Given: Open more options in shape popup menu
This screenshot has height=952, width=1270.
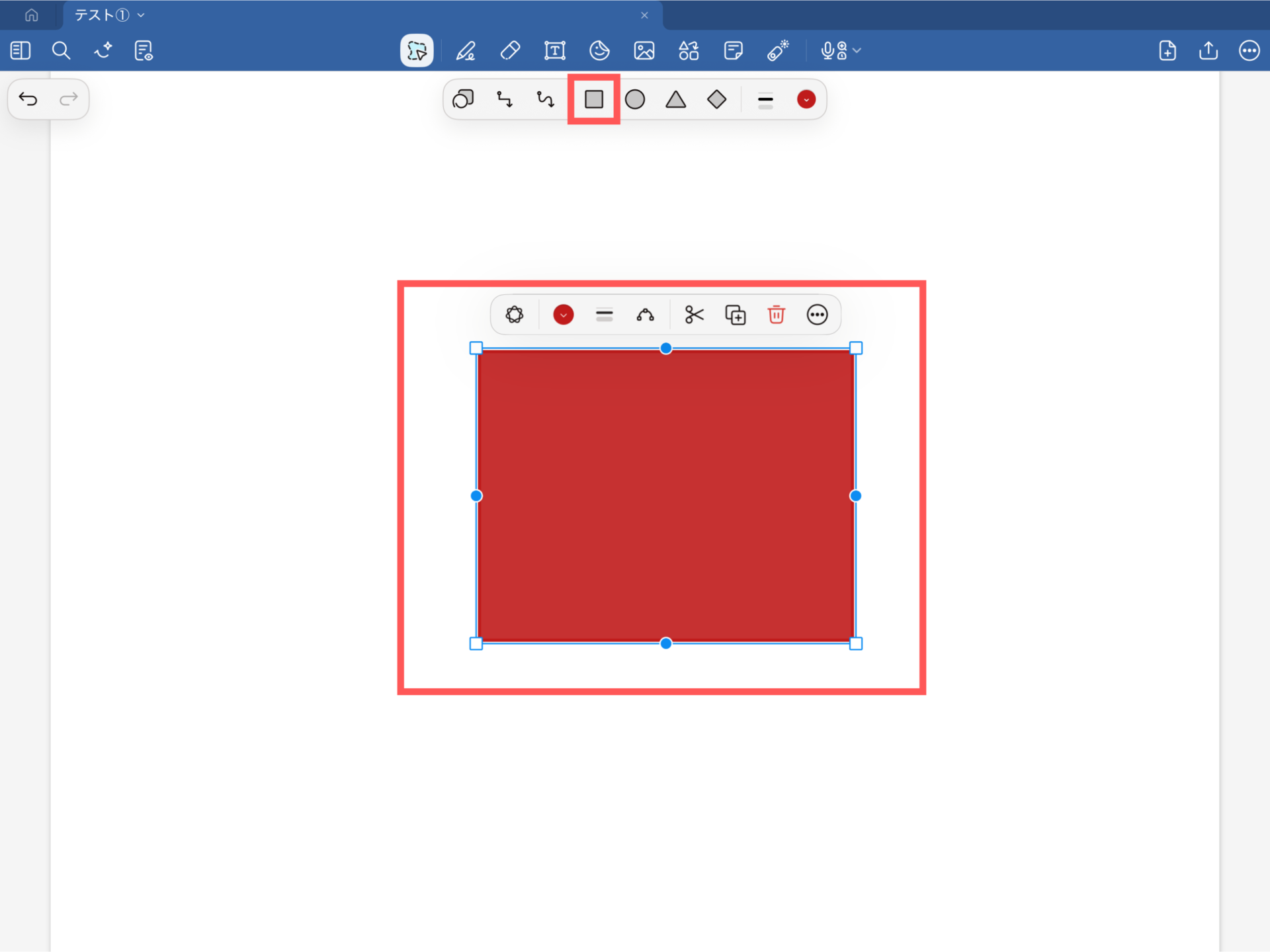Looking at the screenshot, I should click(x=817, y=315).
